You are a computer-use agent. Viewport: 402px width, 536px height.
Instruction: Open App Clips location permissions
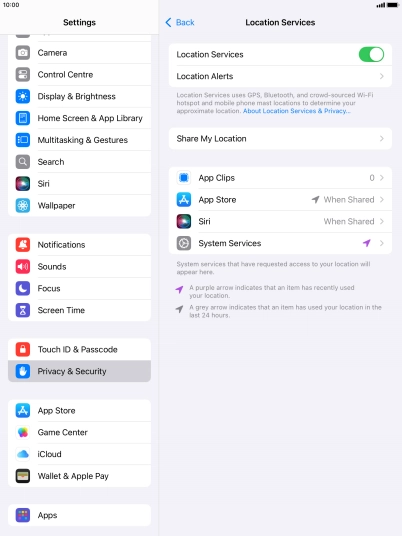click(280, 178)
